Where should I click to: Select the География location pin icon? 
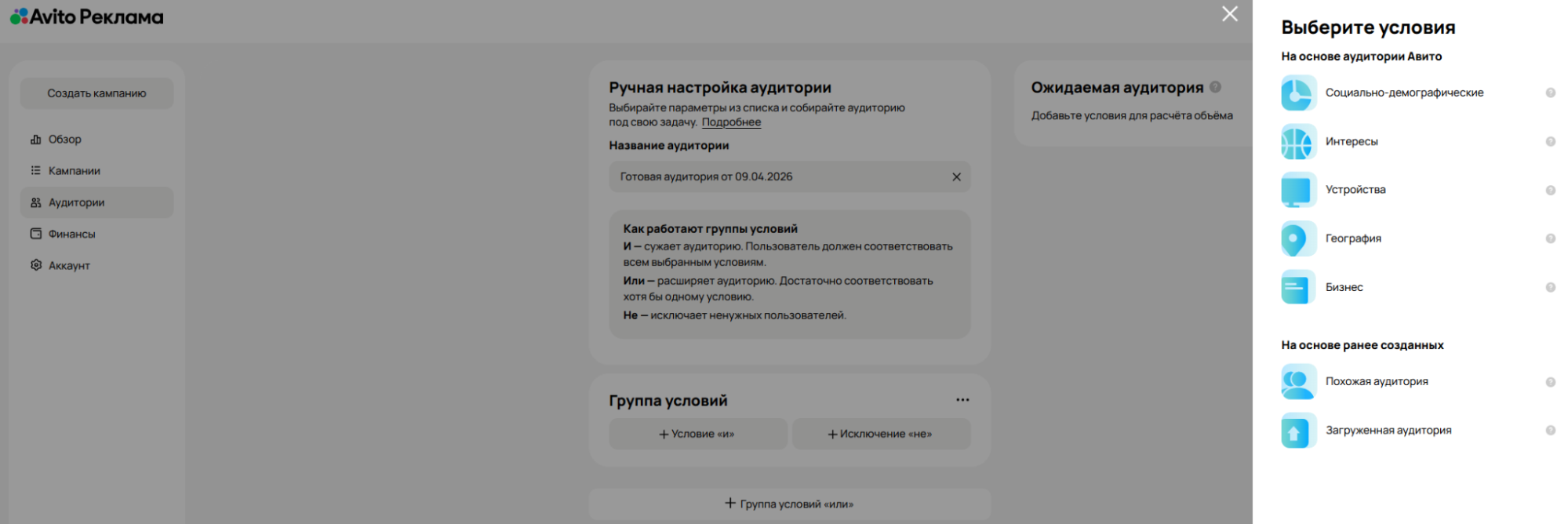(x=1298, y=239)
